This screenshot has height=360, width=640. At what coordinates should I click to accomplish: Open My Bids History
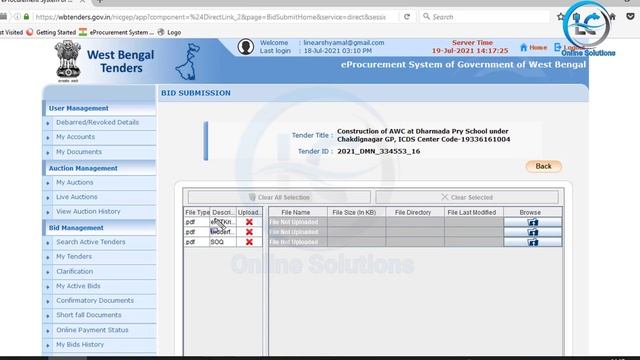click(80, 344)
